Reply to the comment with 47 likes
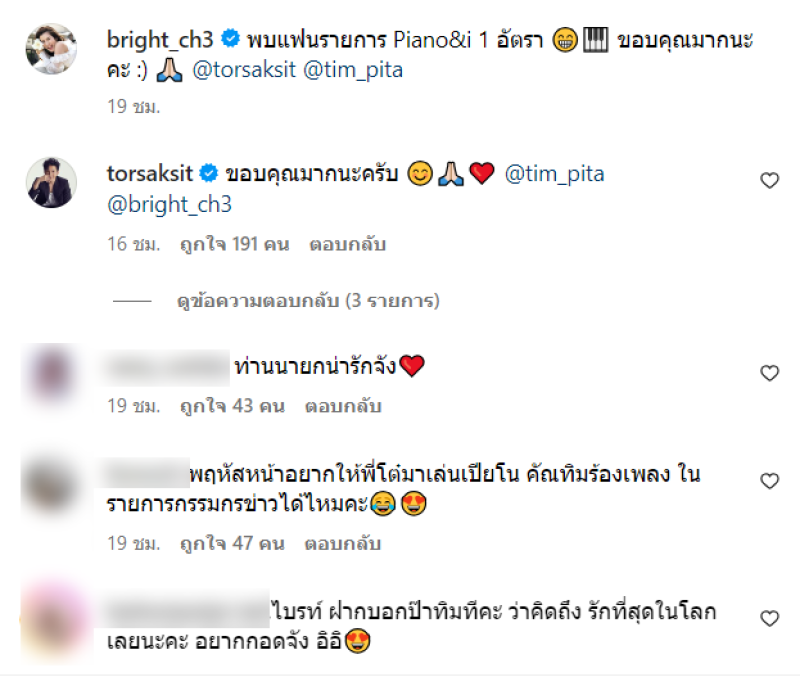 click(x=347, y=544)
